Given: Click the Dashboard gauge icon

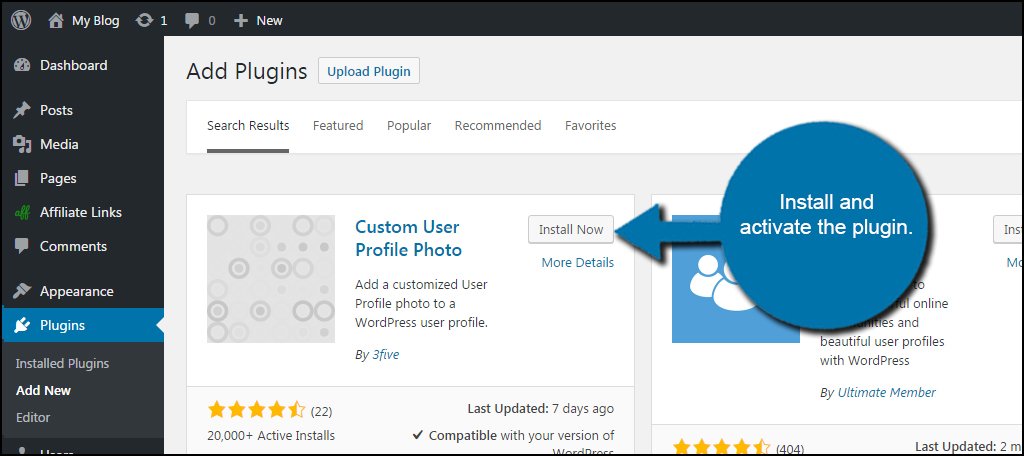Looking at the screenshot, I should tap(22, 65).
